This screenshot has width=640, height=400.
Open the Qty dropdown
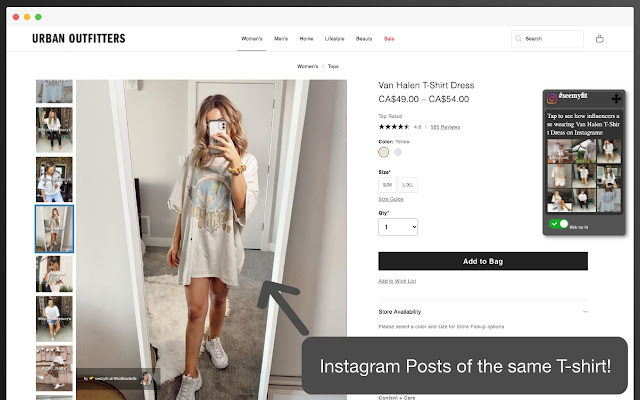[x=398, y=227]
